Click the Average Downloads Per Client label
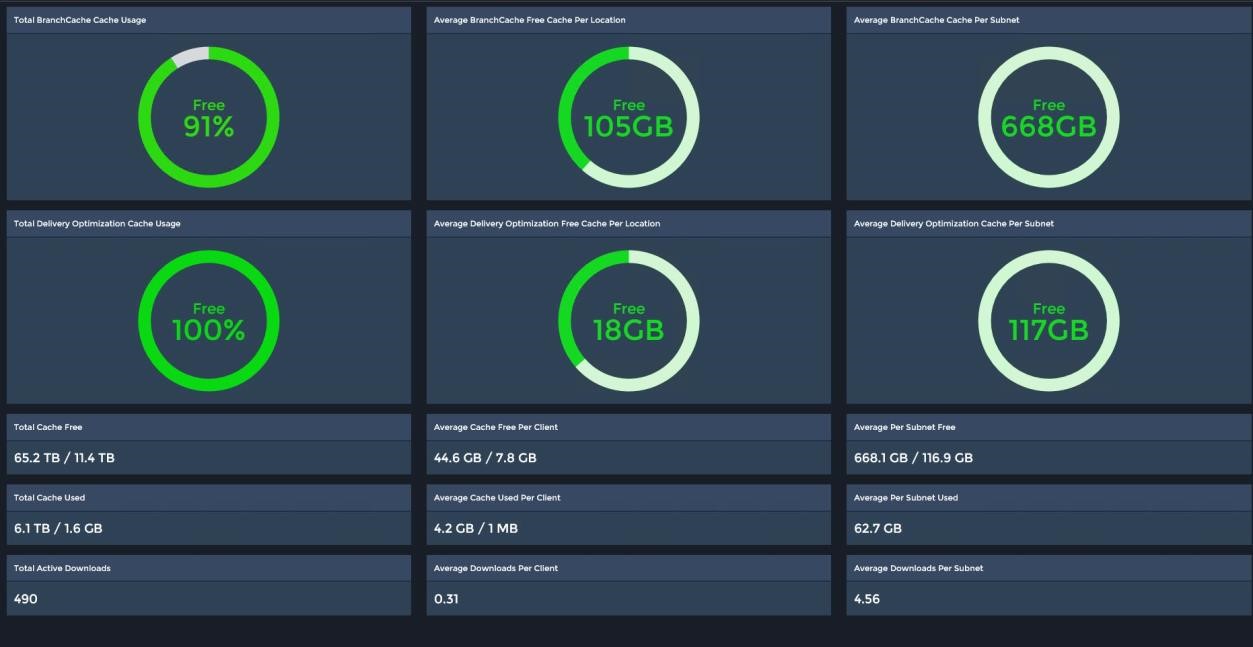Viewport: 1253px width, 647px height. pos(496,568)
